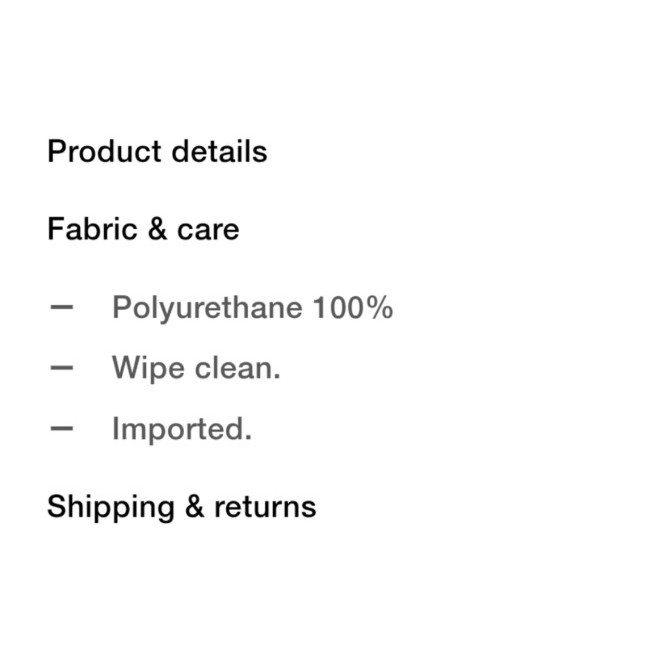
Task: Click the word Wipe in the care instructions
Action: coord(148,369)
